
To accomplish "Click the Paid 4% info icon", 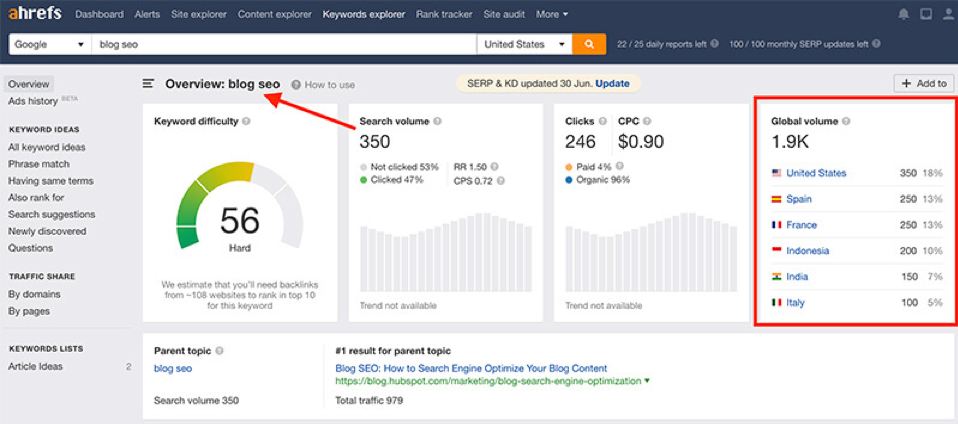I will tap(620, 166).
